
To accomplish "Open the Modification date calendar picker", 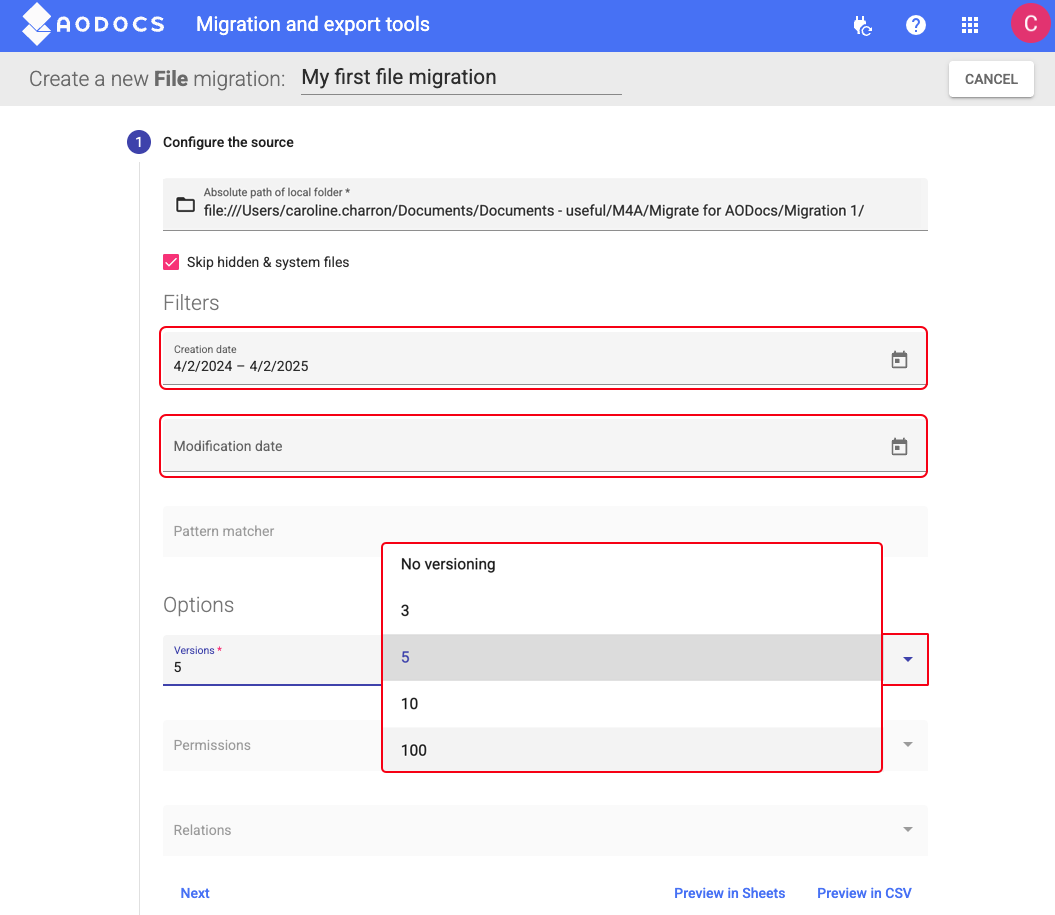I will (x=899, y=447).
